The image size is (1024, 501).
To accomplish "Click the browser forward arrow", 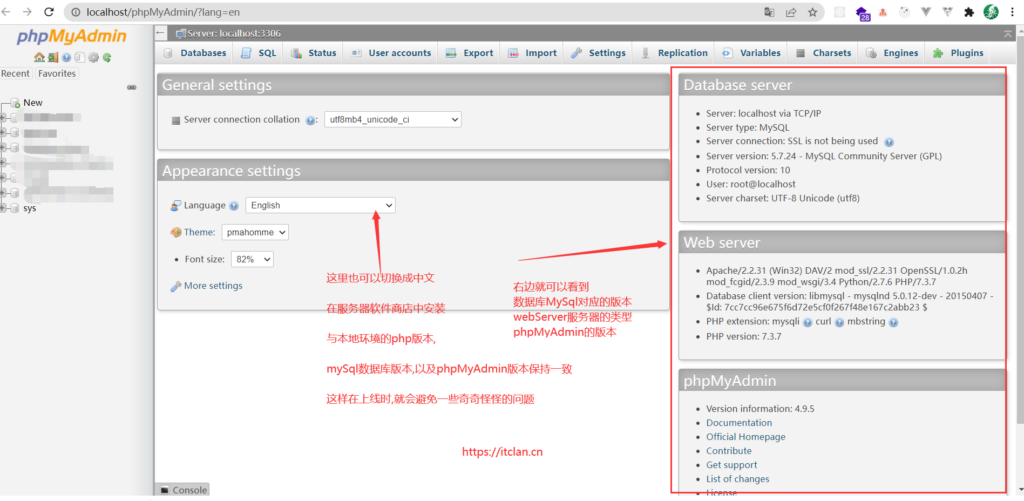I will click(27, 12).
